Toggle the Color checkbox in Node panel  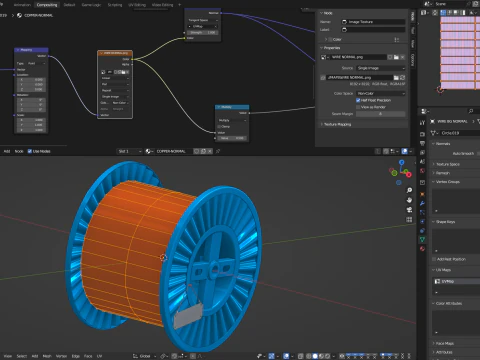(x=331, y=39)
